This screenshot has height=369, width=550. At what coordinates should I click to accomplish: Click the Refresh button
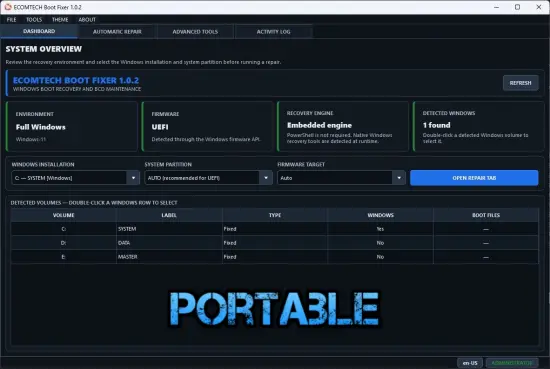click(521, 83)
